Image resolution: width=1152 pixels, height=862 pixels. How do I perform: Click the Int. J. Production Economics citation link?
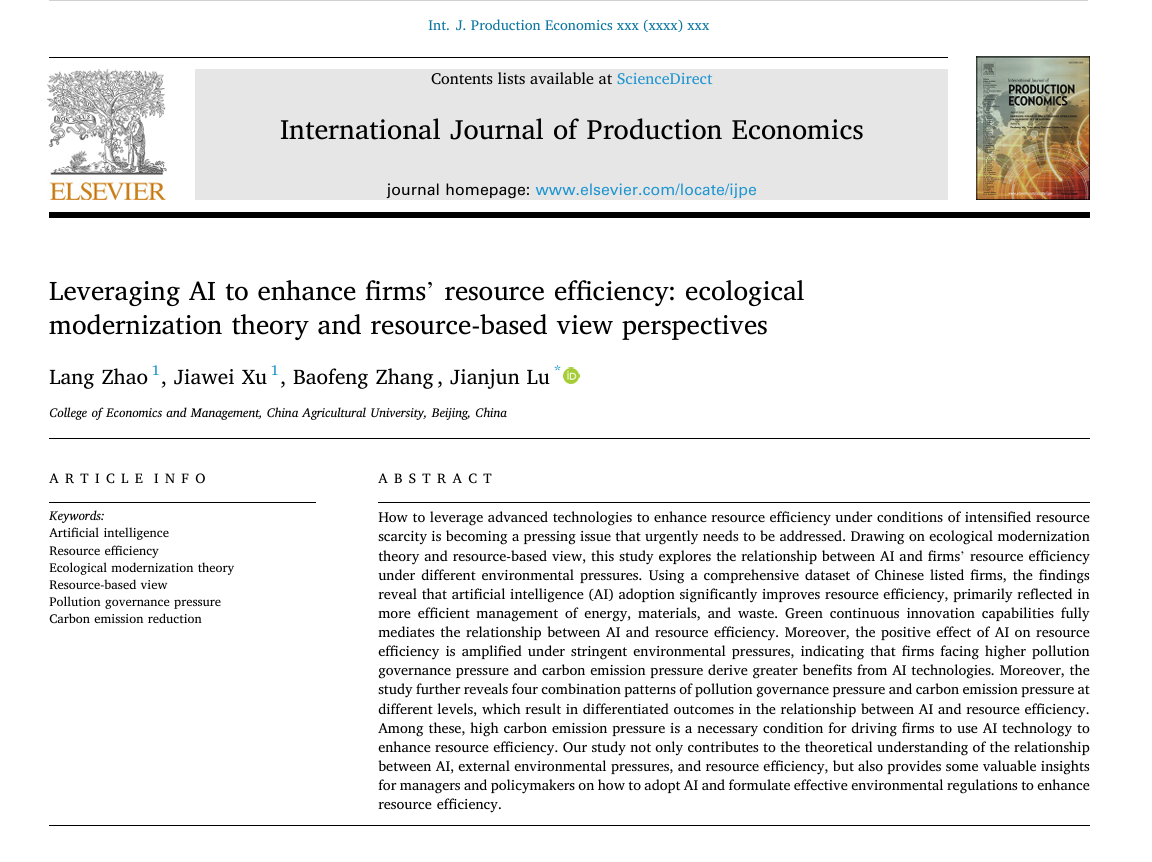pos(568,25)
